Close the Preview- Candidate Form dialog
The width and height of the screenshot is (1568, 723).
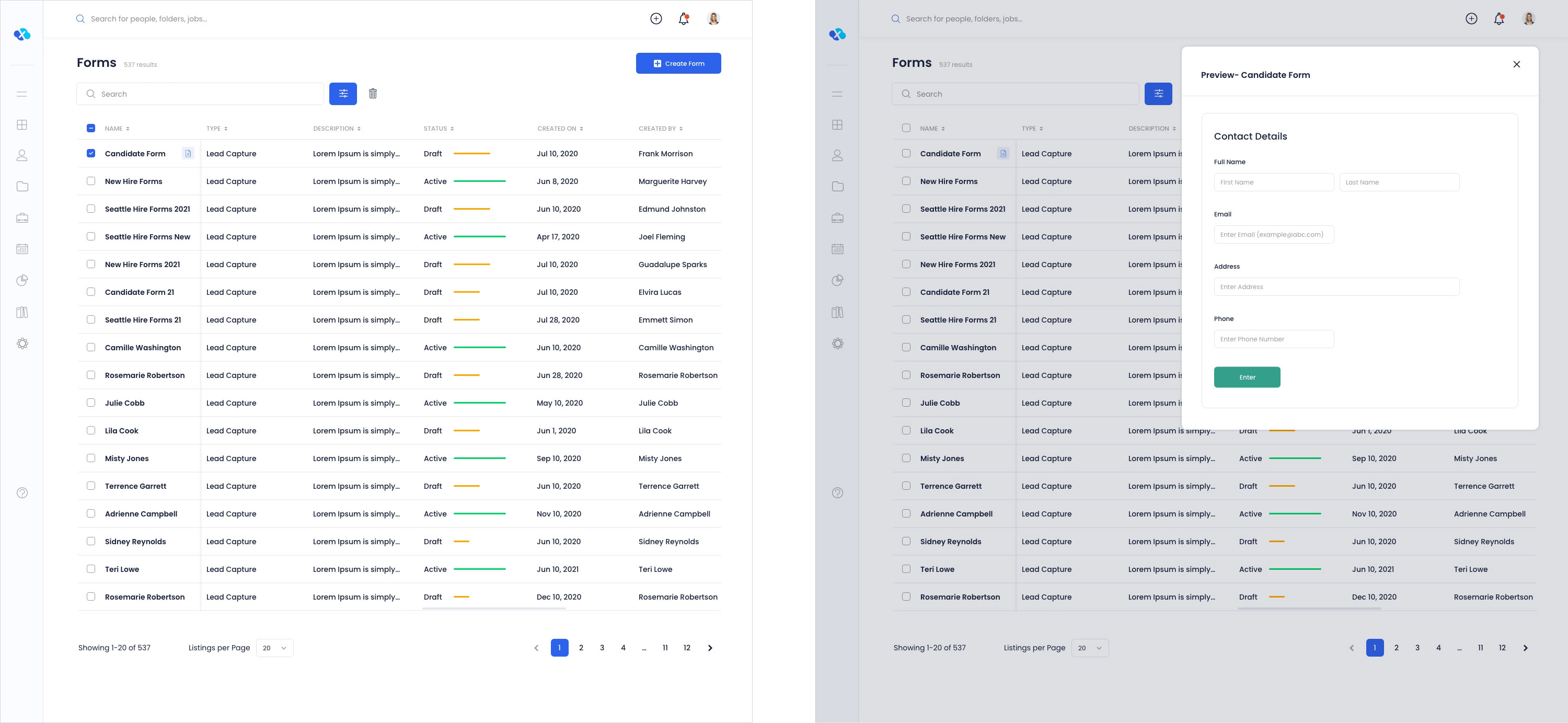(1516, 64)
